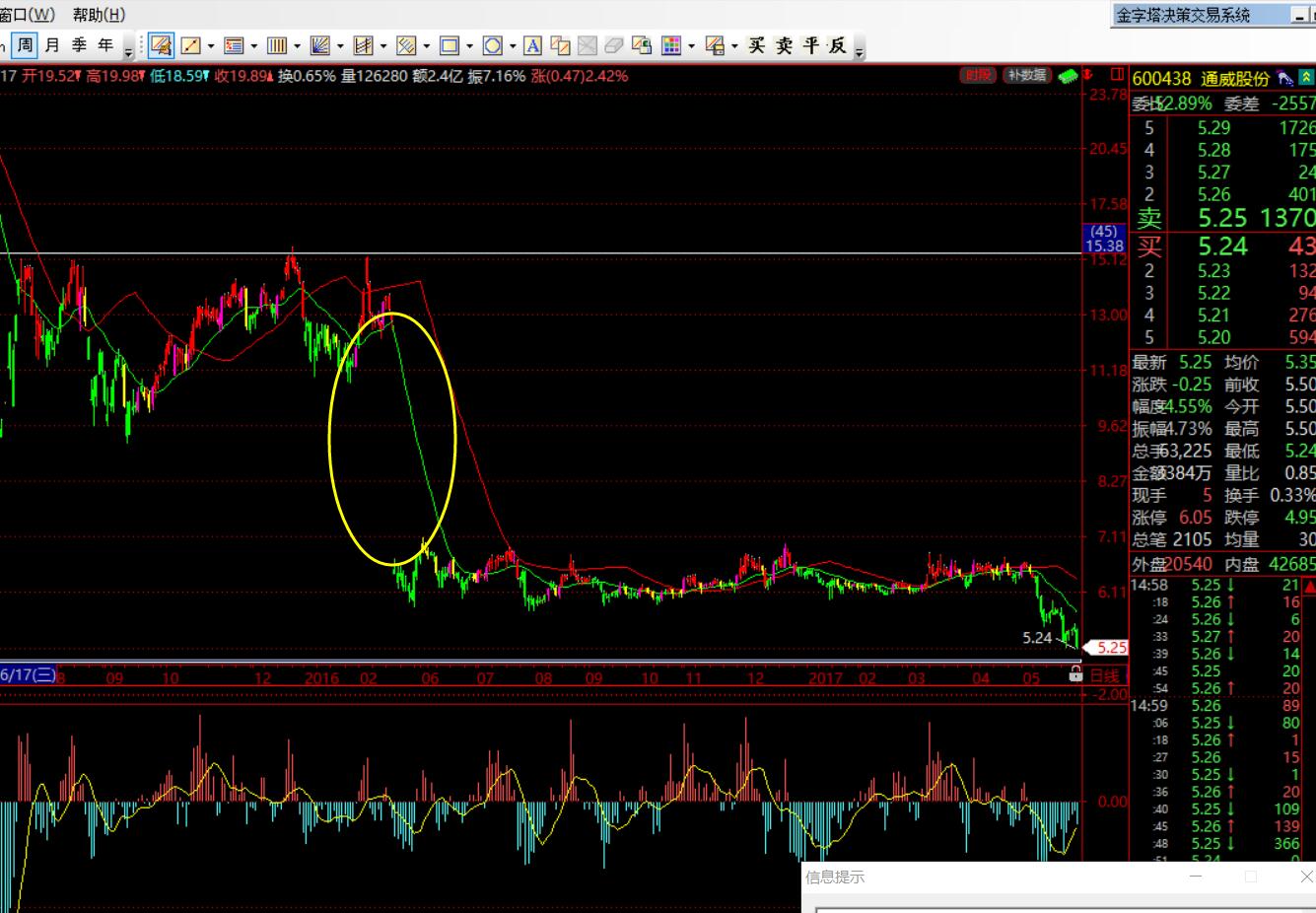Open the 帮助(H) menu
The height and width of the screenshot is (913, 1316).
pos(99,15)
